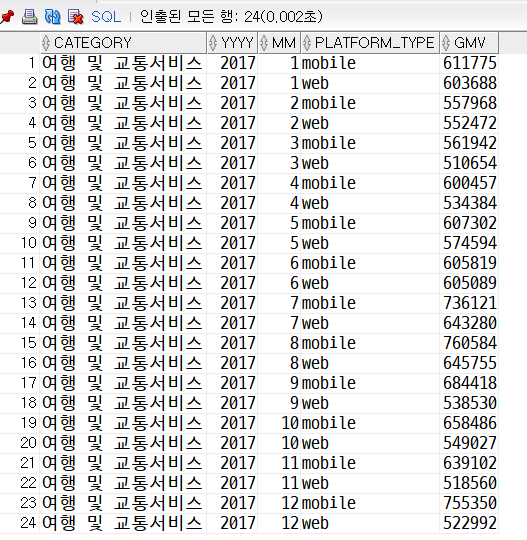Click the 'web' cell in row 16
Viewport: 527px width, 540px height.
(x=370, y=363)
